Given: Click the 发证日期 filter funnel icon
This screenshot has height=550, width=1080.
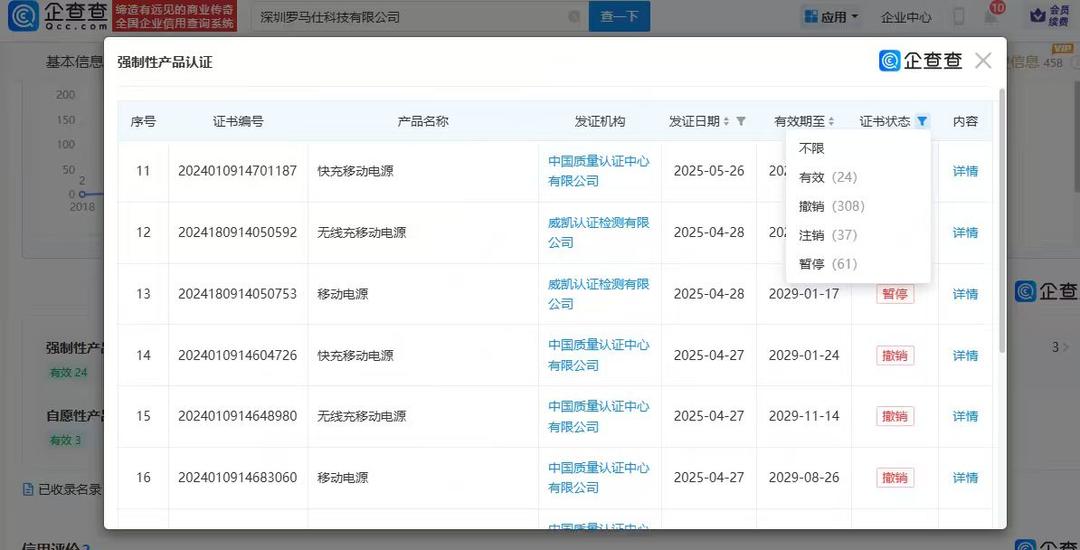Looking at the screenshot, I should [x=741, y=121].
